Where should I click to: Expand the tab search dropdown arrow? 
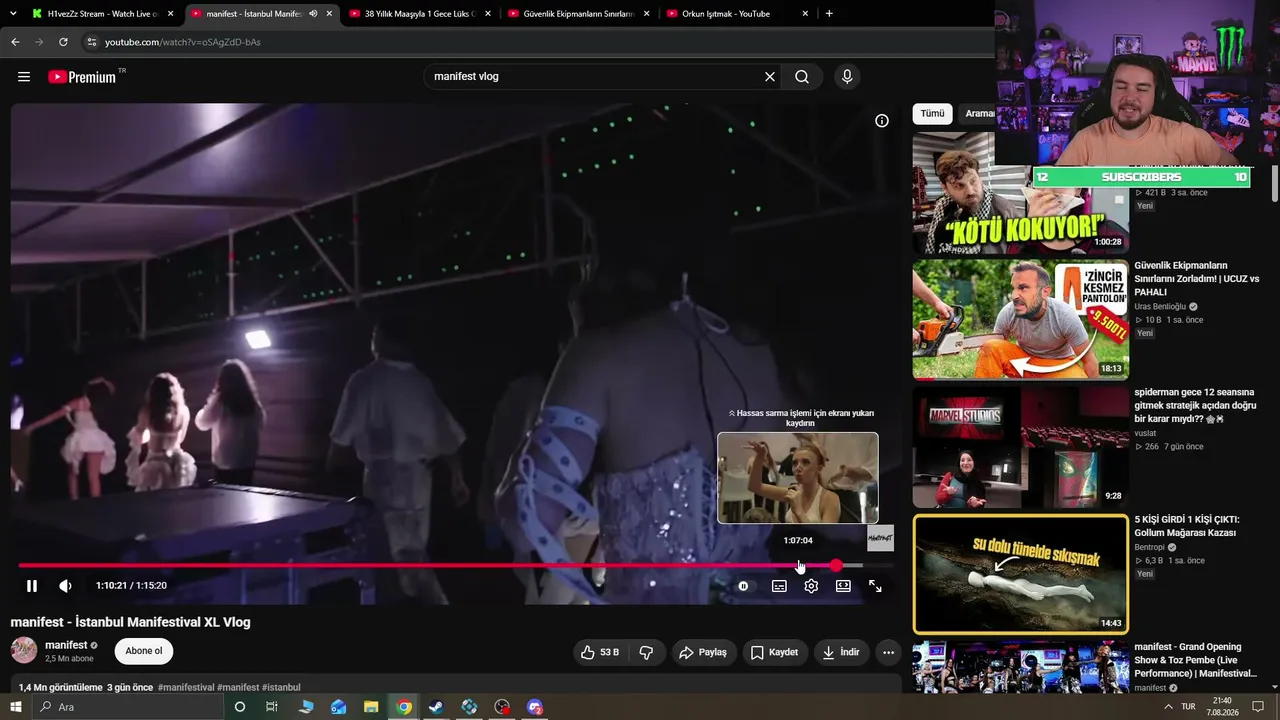tap(13, 14)
